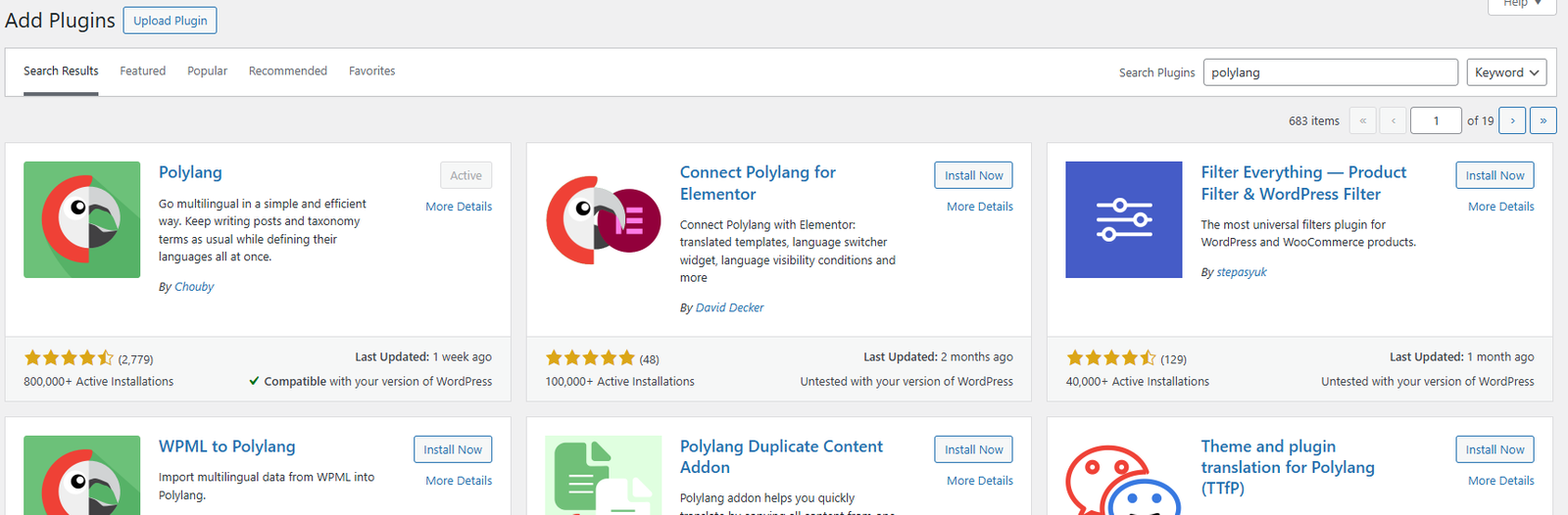The width and height of the screenshot is (1568, 515).
Task: Click the disabled previous page arrow
Action: click(x=1394, y=120)
